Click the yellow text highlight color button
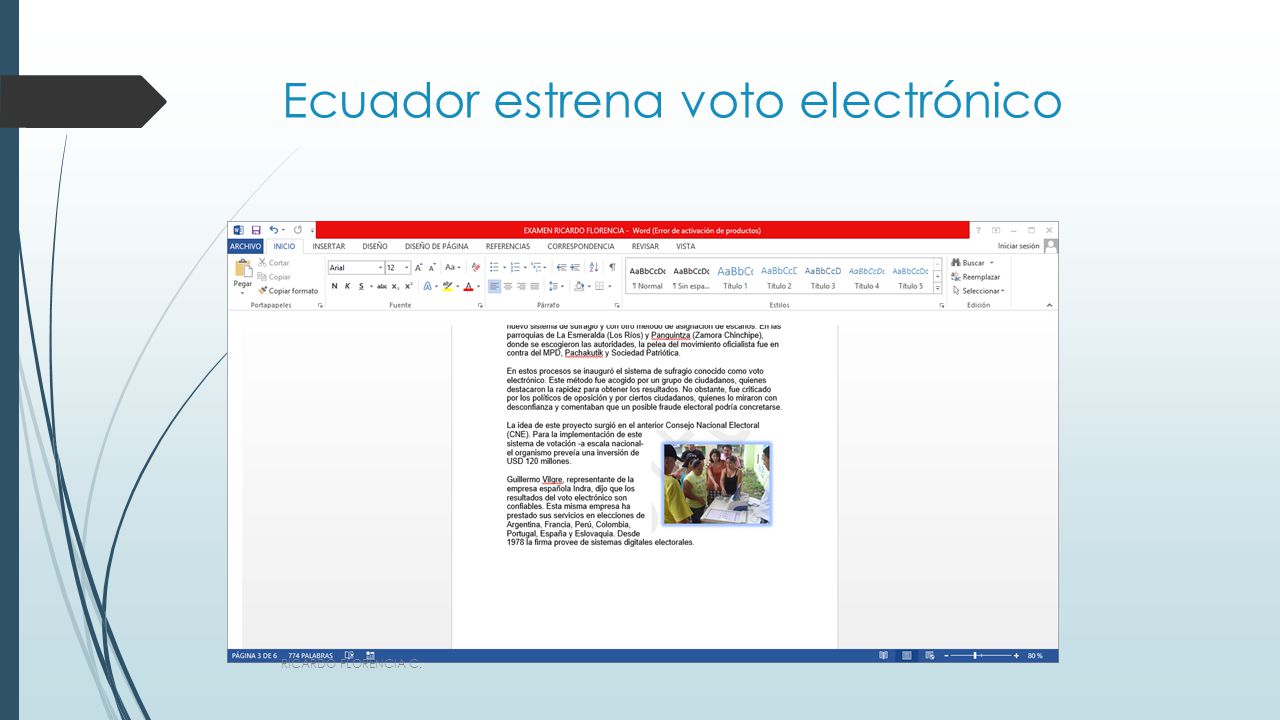1280x720 pixels. (x=448, y=286)
